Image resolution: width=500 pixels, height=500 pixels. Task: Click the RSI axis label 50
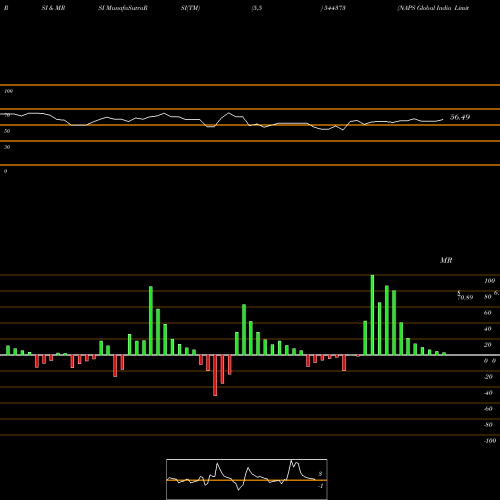(7, 131)
